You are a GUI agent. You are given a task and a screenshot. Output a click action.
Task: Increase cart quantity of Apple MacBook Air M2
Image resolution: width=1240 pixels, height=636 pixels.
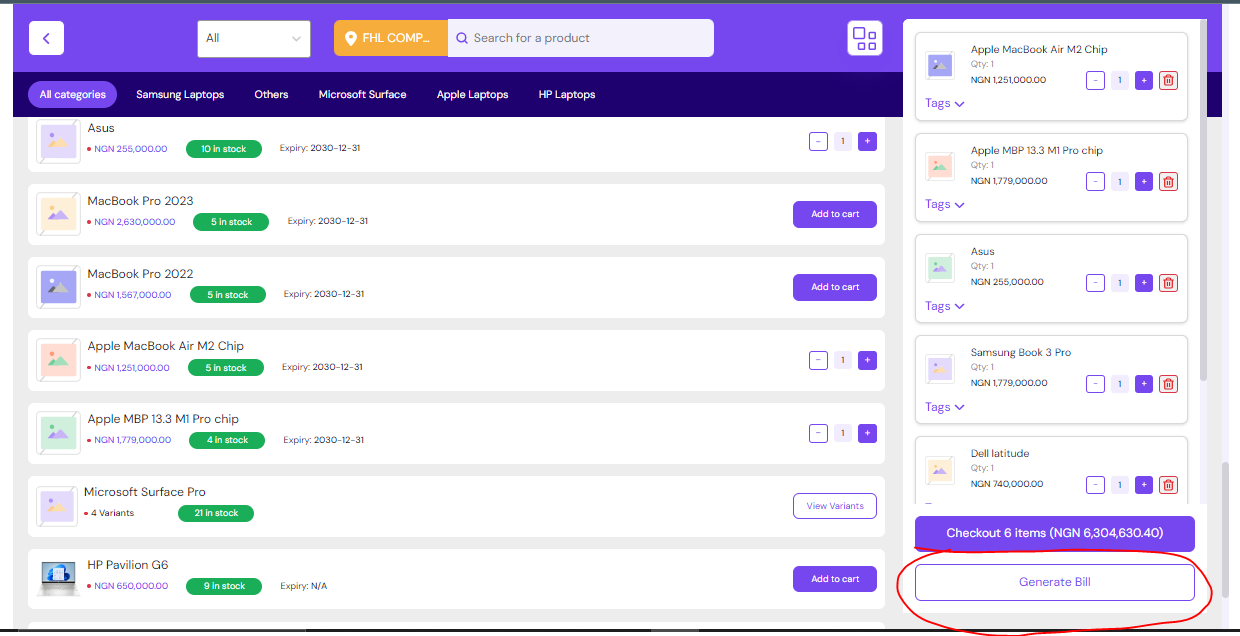(1144, 80)
